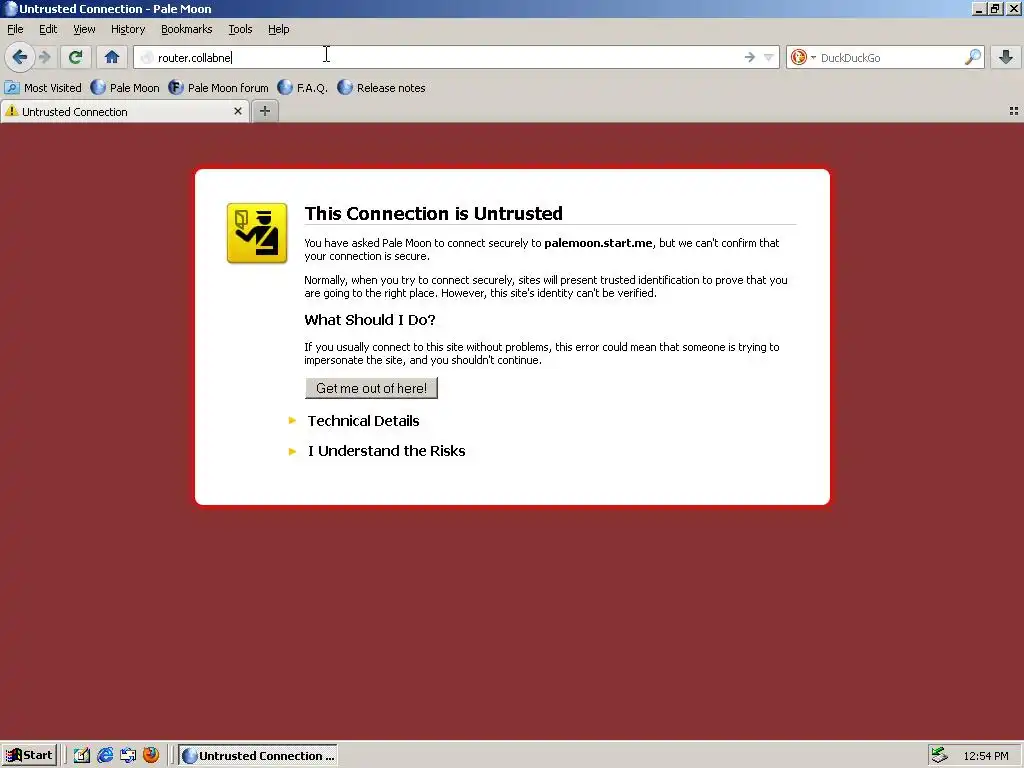This screenshot has height=768, width=1024.
Task: Reload the current page
Action: 76,57
